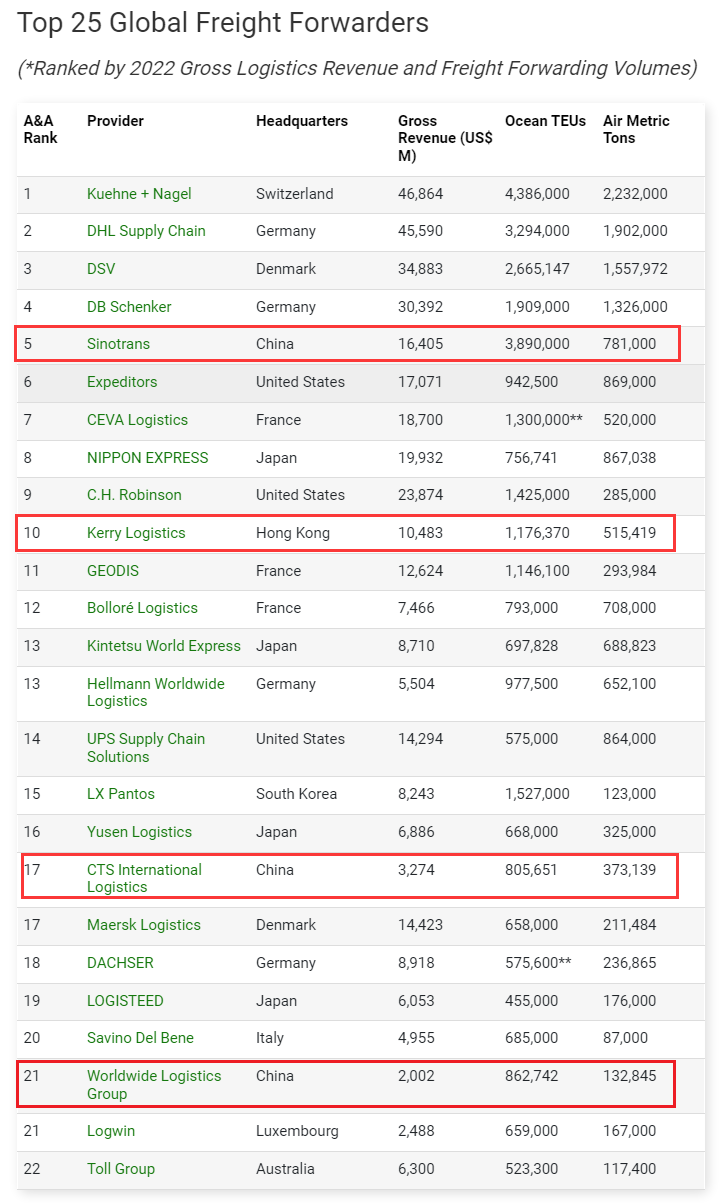Click the Expeditors link
This screenshot has width=719, height=1203.
tap(122, 382)
